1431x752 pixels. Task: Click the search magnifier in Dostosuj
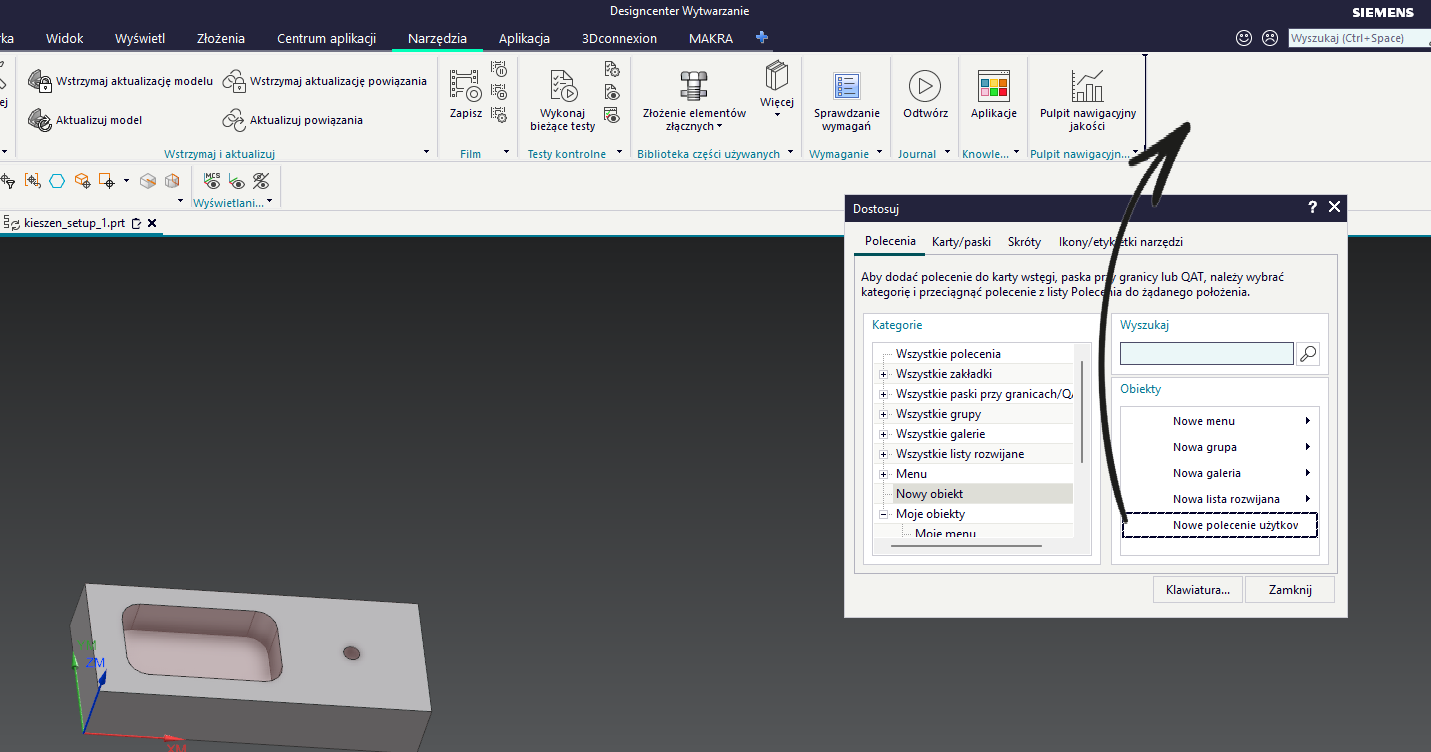point(1307,353)
